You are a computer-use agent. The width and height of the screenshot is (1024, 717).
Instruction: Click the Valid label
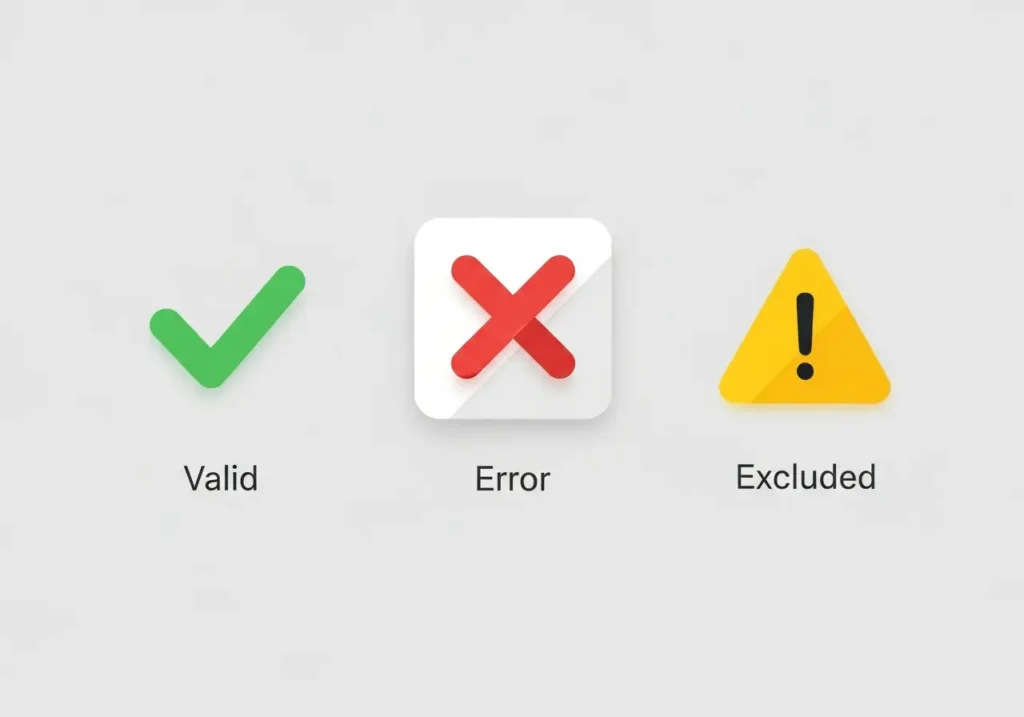click(221, 478)
